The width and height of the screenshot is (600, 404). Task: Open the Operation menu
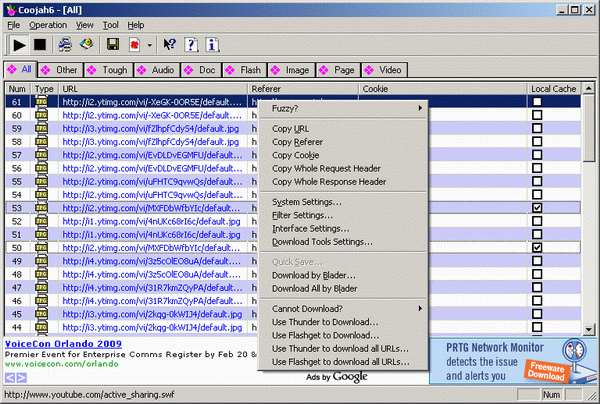(48, 25)
